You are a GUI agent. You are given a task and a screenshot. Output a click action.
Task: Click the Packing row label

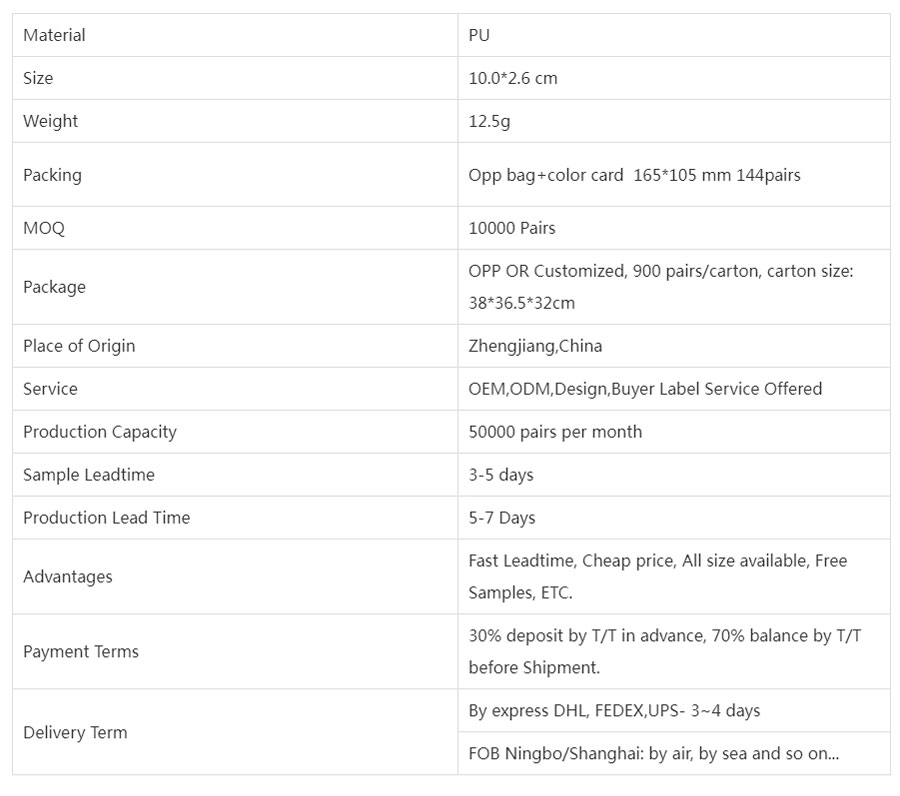pyautogui.click(x=52, y=175)
